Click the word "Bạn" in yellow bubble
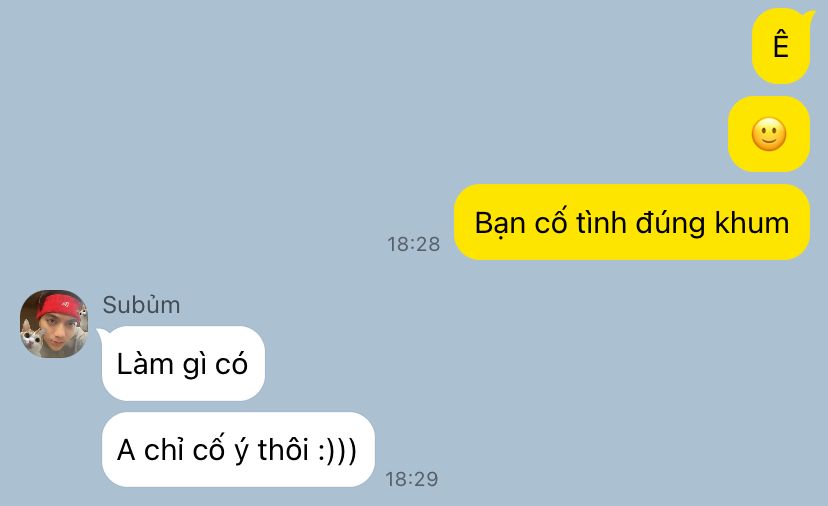 [x=500, y=222]
